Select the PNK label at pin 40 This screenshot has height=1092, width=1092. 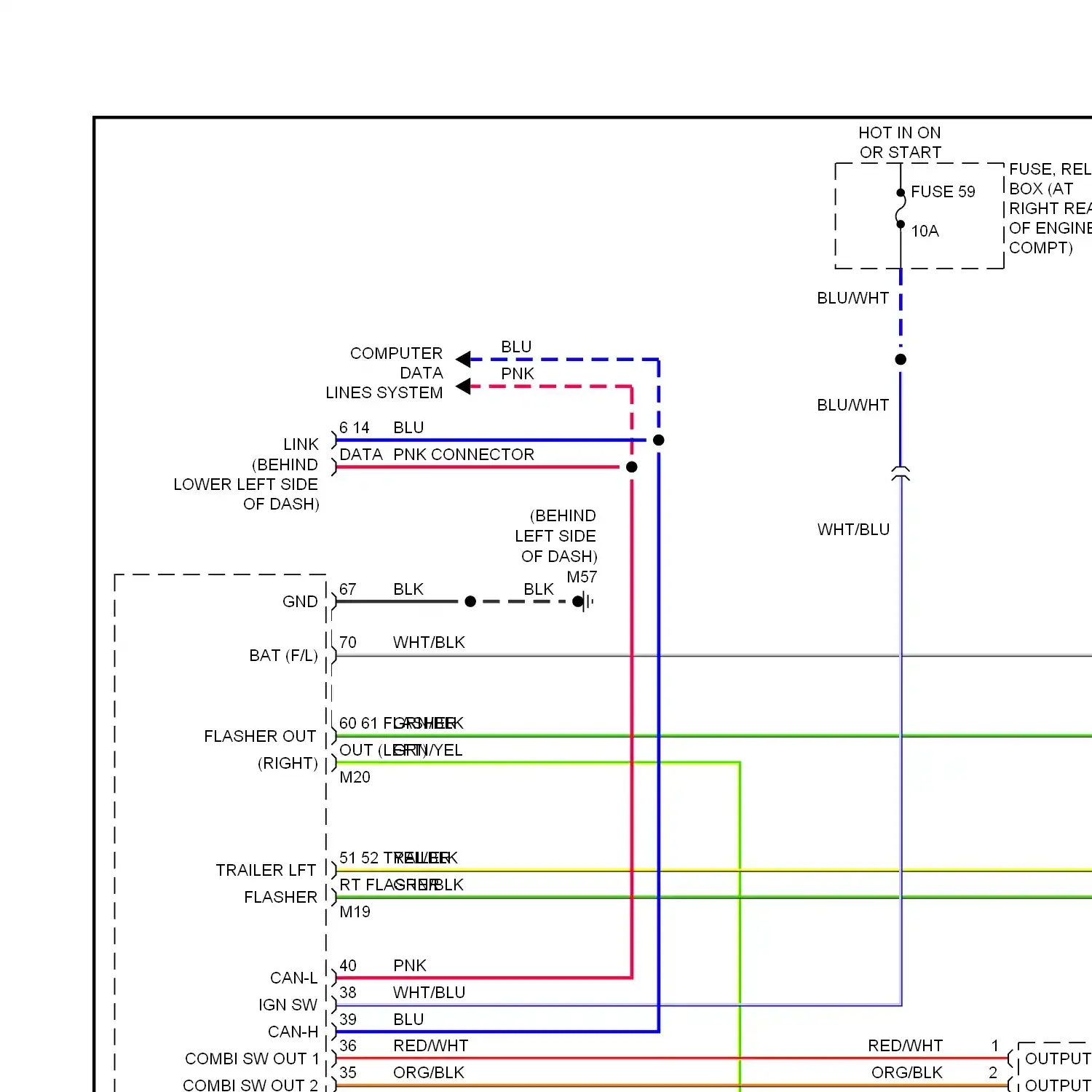[410, 965]
